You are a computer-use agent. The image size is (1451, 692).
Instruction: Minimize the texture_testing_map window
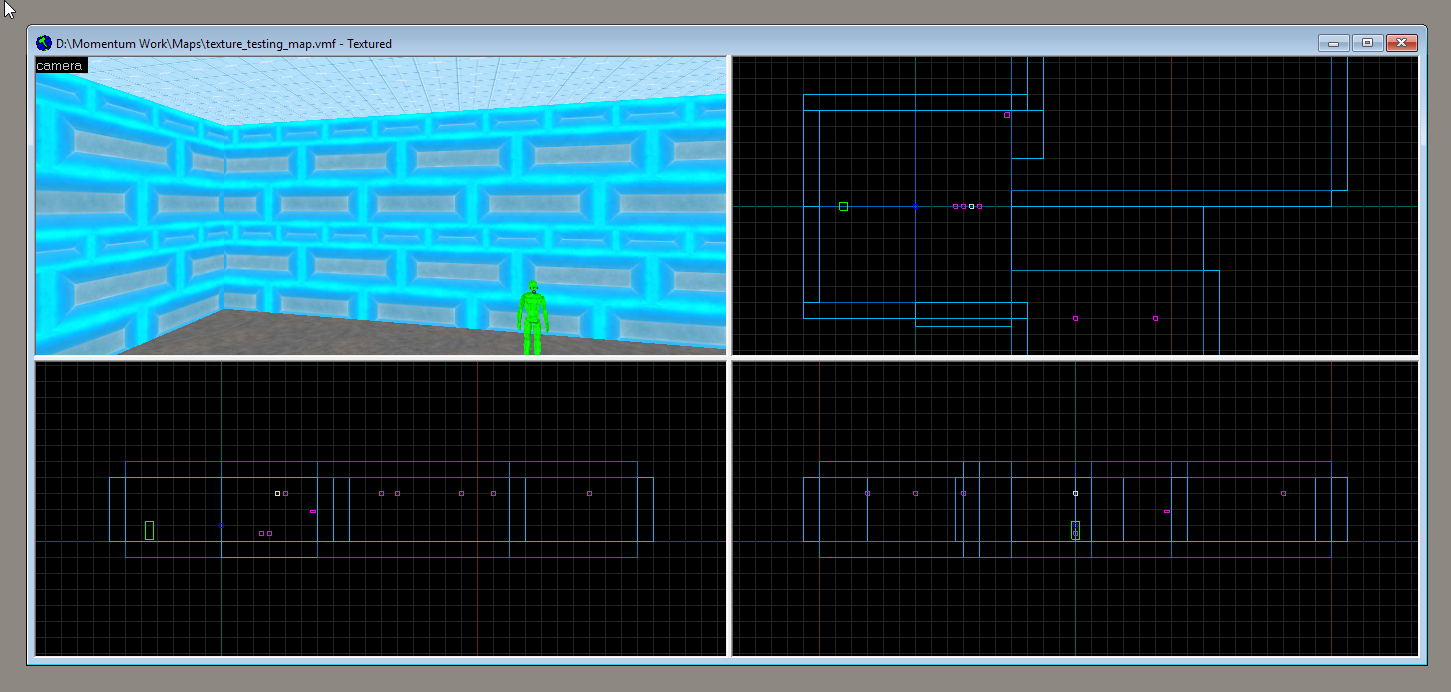coord(1334,43)
